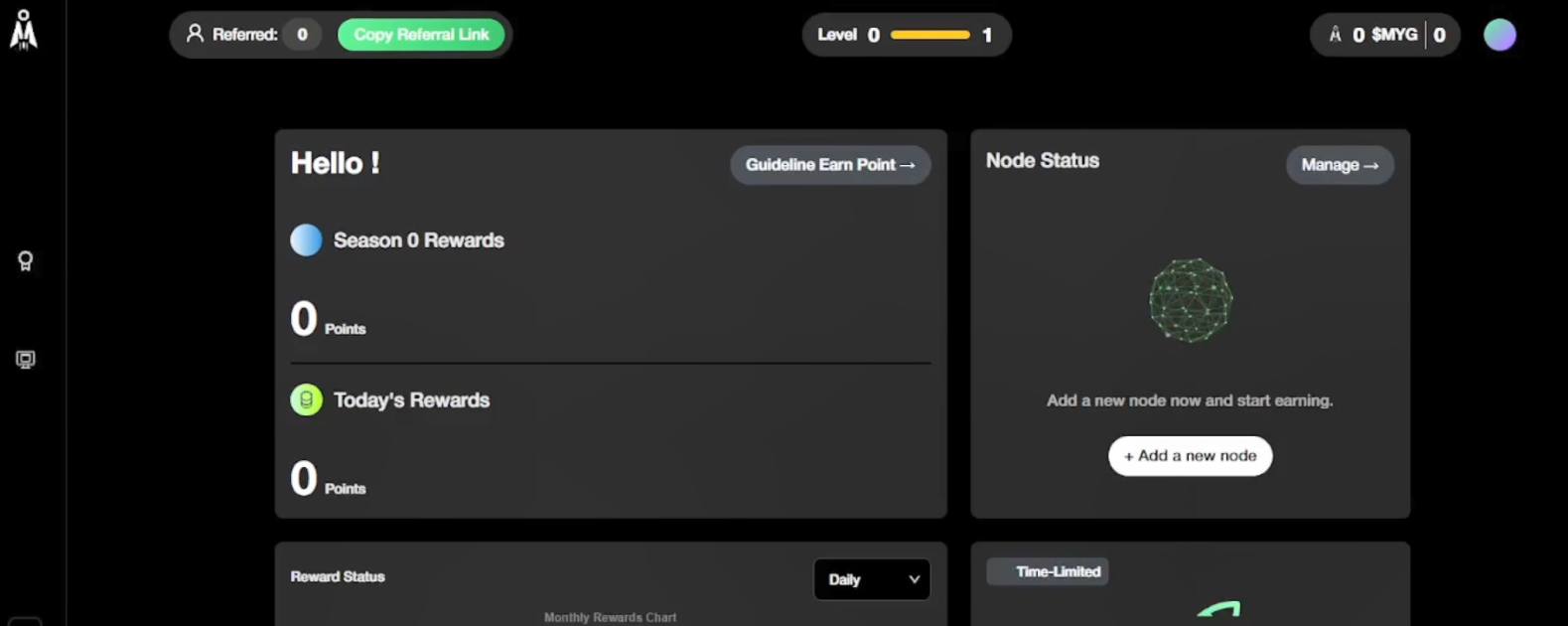The image size is (1568, 626).
Task: Click the person icon beside Referred
Action: point(195,34)
